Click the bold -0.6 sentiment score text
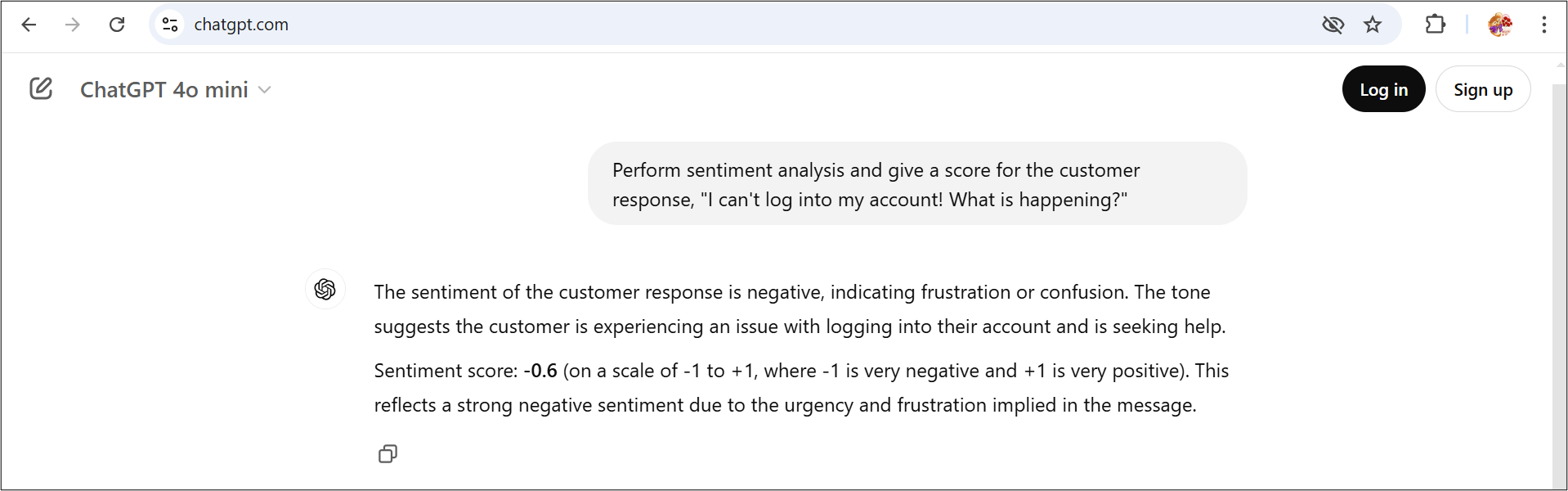 pos(540,371)
